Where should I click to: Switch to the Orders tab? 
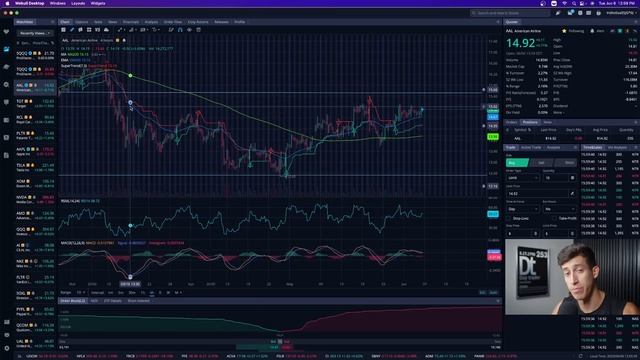tap(511, 122)
